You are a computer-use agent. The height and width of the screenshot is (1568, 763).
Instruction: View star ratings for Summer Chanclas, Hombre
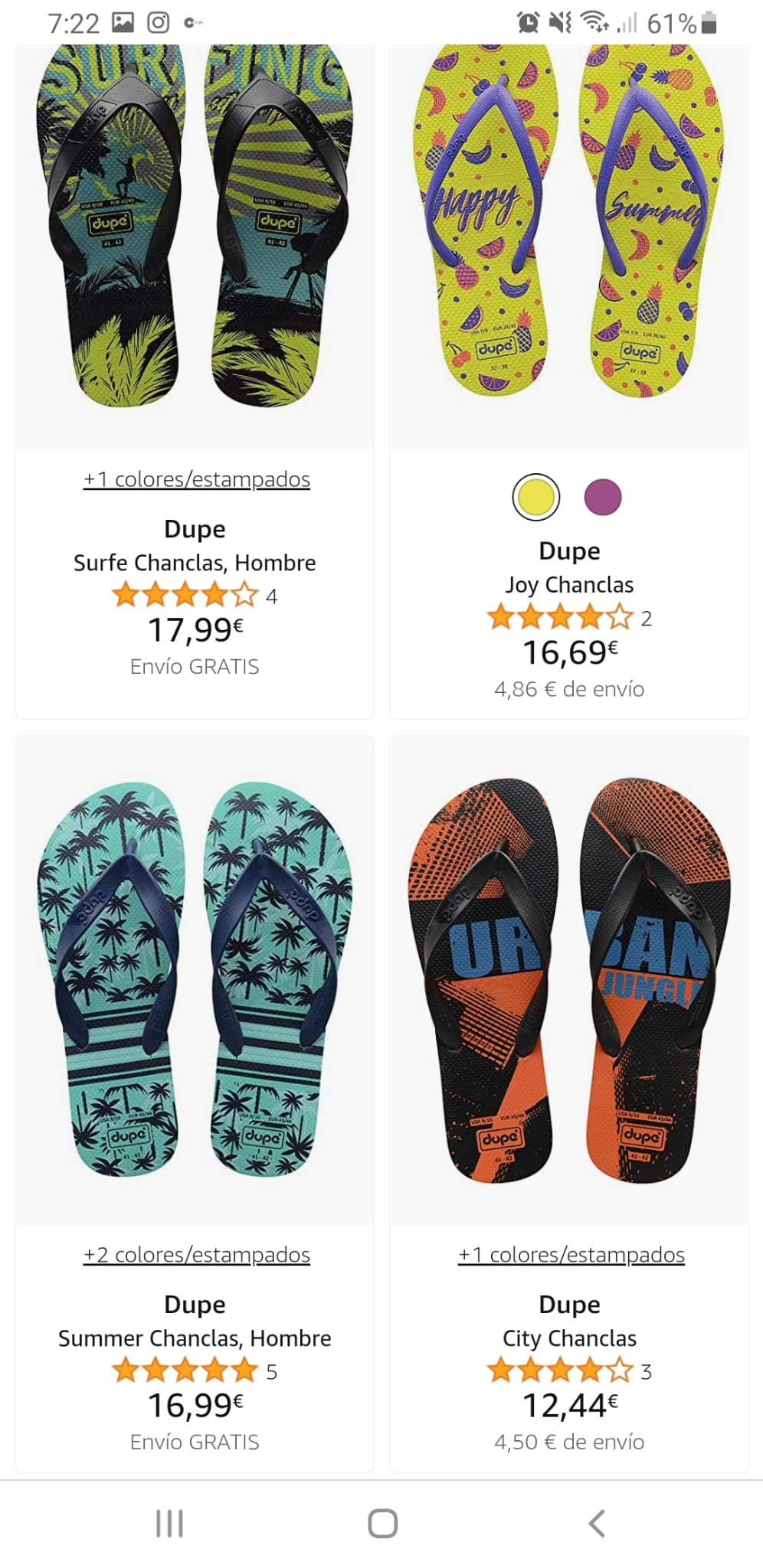(x=185, y=1370)
